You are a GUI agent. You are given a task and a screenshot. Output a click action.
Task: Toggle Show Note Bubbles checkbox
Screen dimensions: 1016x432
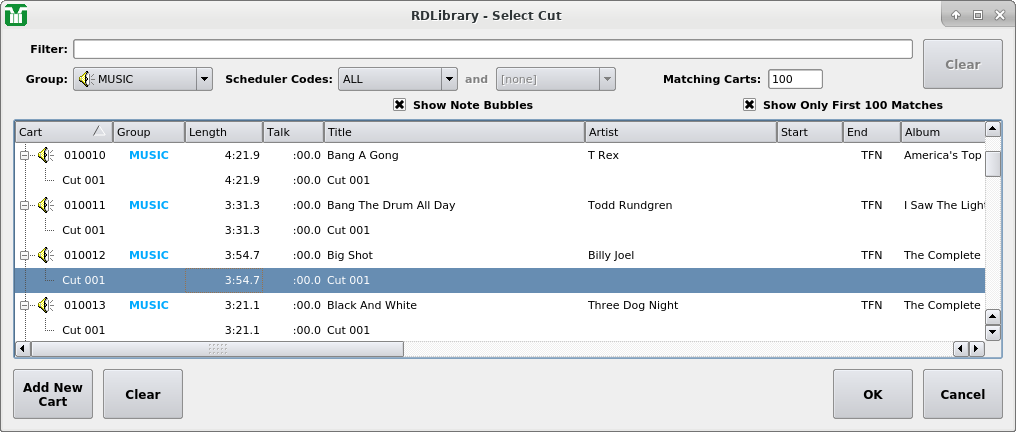coord(399,105)
